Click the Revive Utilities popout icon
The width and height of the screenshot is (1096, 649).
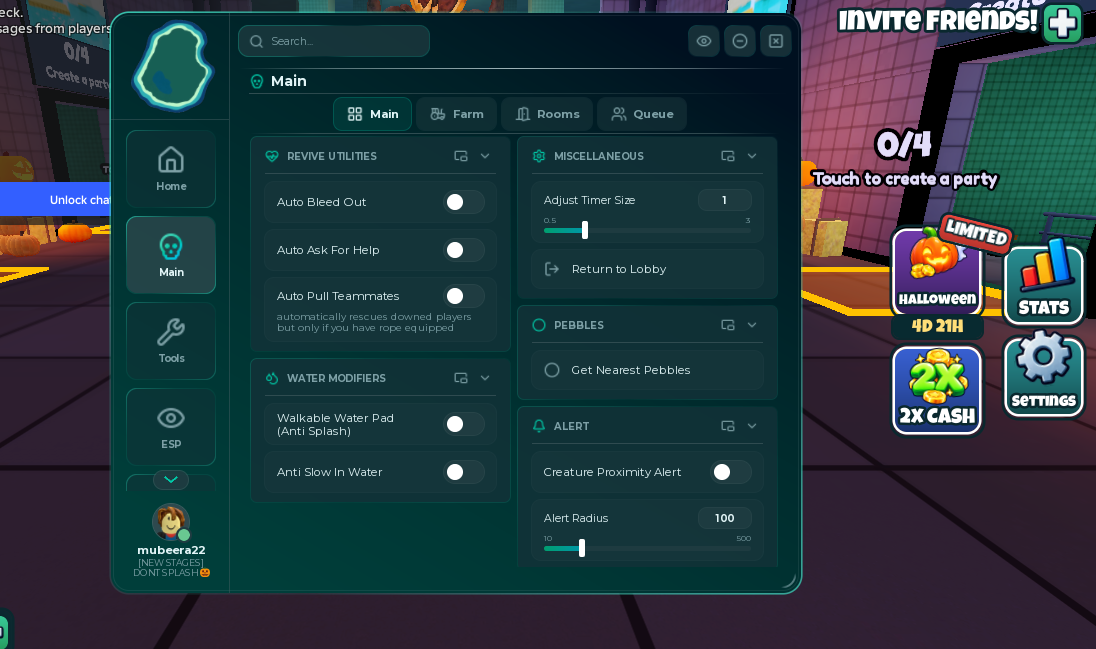pyautogui.click(x=461, y=156)
